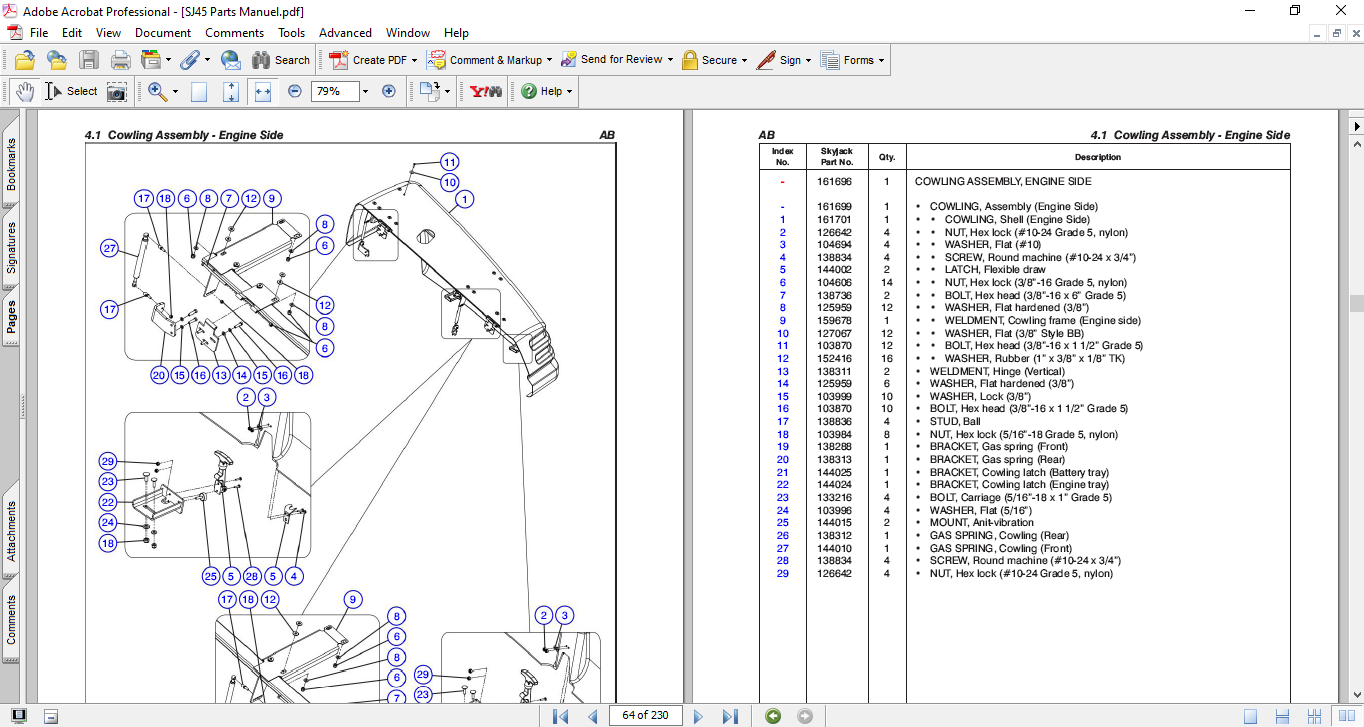Click the Send for Review button
This screenshot has height=727, width=1364.
coord(620,60)
